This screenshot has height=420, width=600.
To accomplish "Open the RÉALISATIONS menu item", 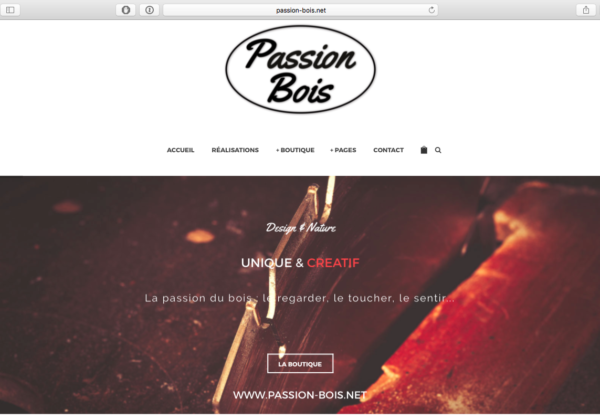I will tap(235, 150).
